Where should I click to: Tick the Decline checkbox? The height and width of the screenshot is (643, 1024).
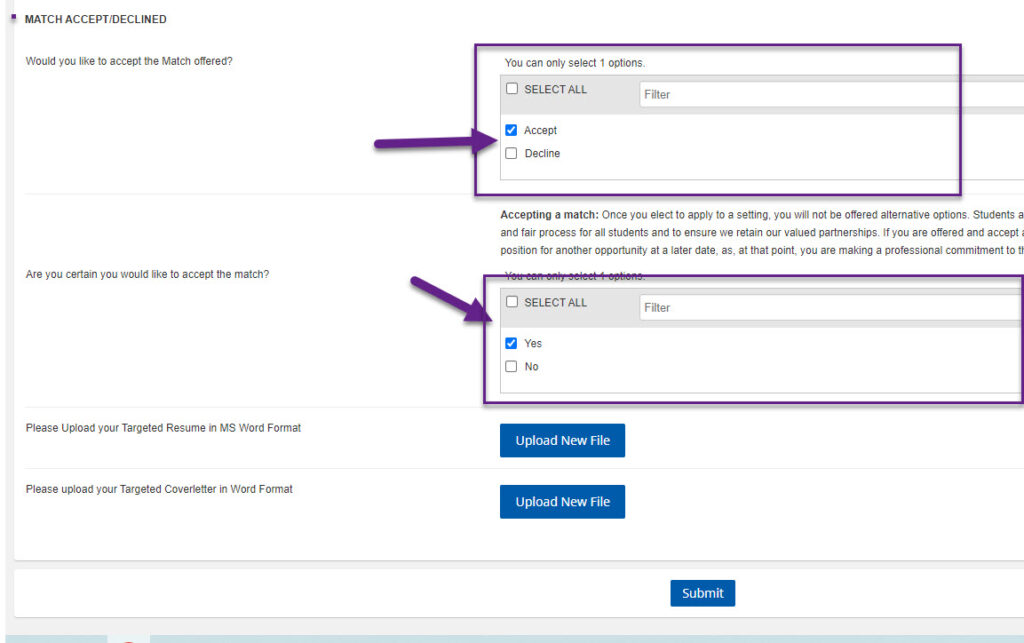coord(512,153)
